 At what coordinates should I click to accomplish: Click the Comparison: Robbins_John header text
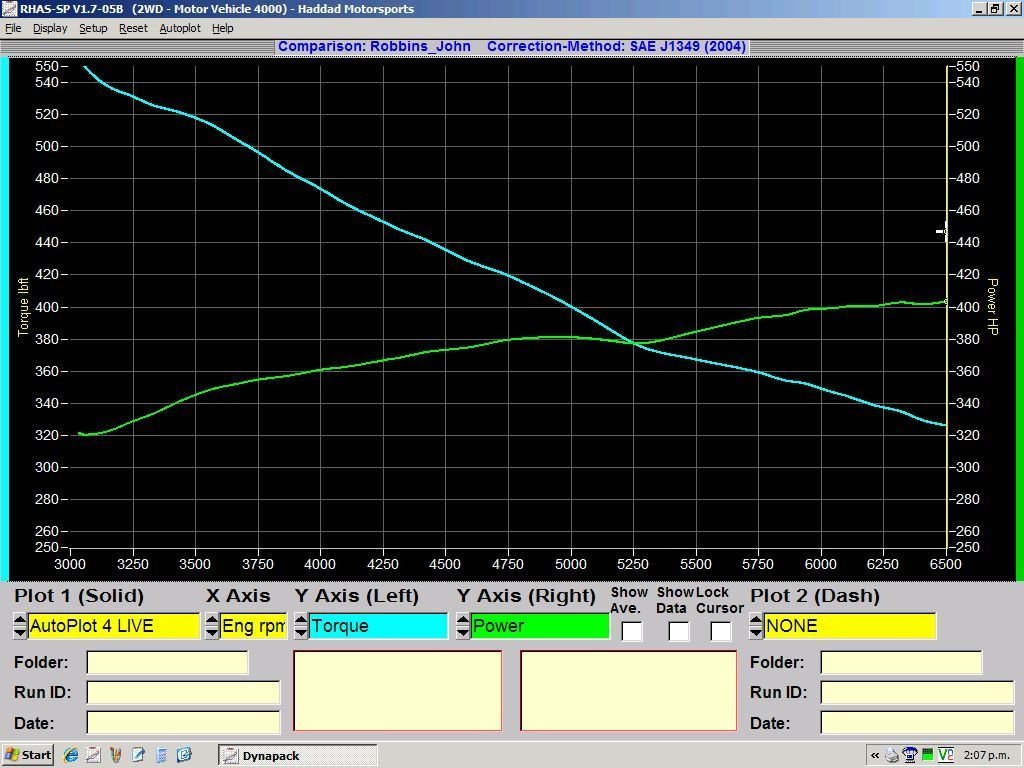374,46
